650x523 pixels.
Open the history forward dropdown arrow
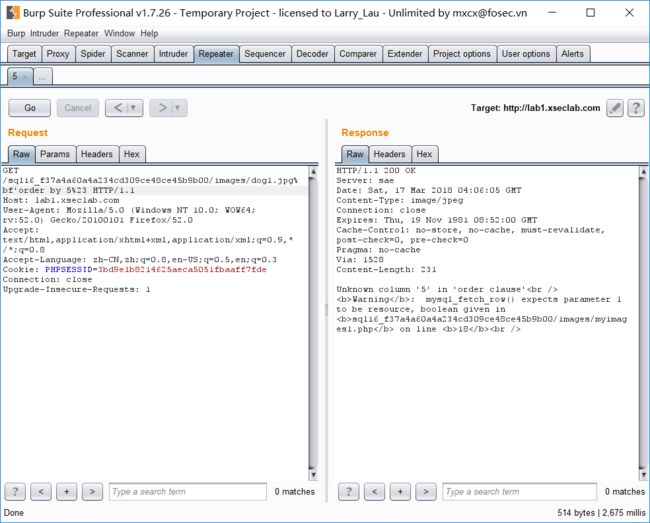[177, 108]
